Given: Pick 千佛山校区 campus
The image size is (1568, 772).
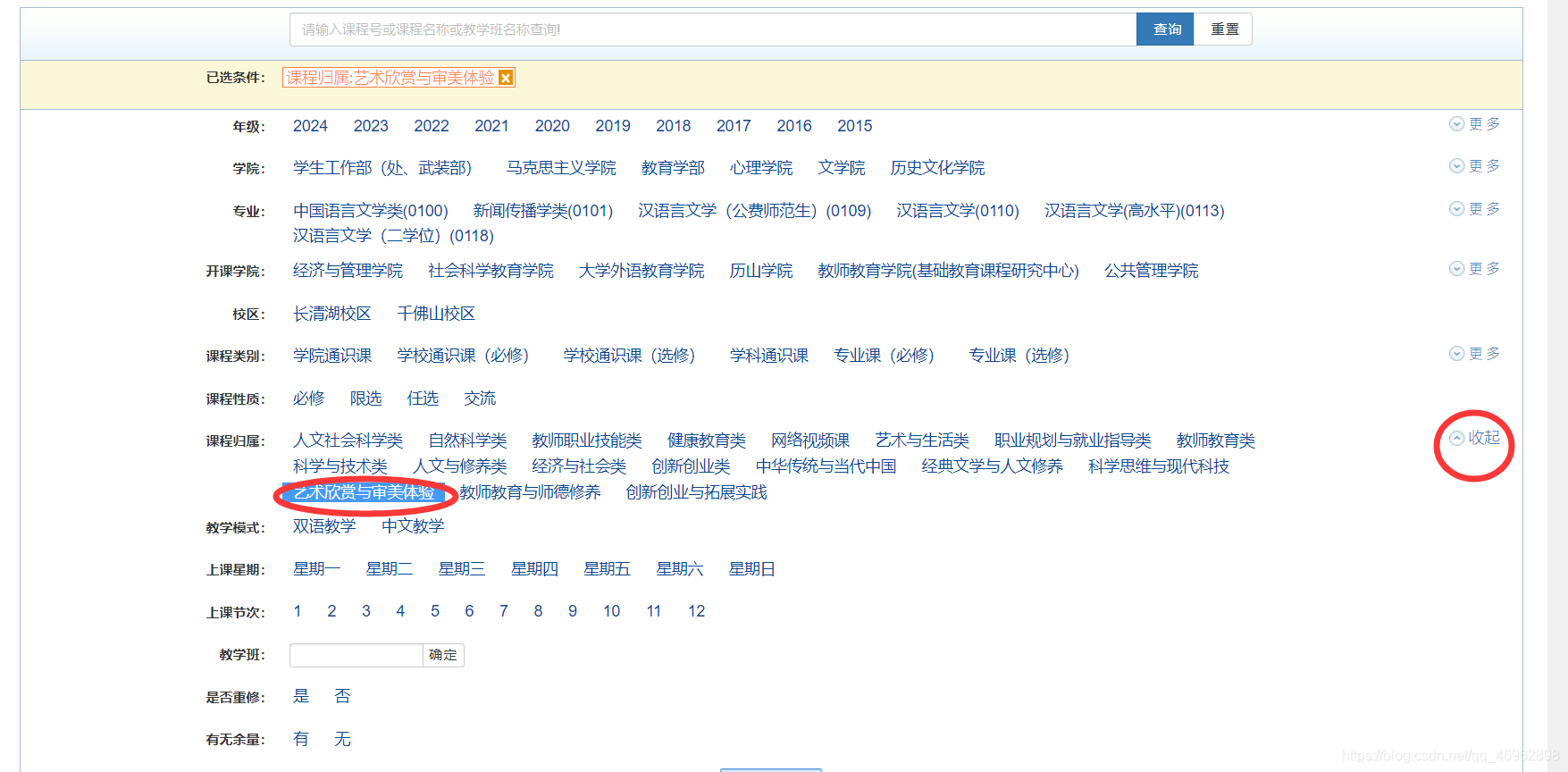Looking at the screenshot, I should tap(436, 314).
